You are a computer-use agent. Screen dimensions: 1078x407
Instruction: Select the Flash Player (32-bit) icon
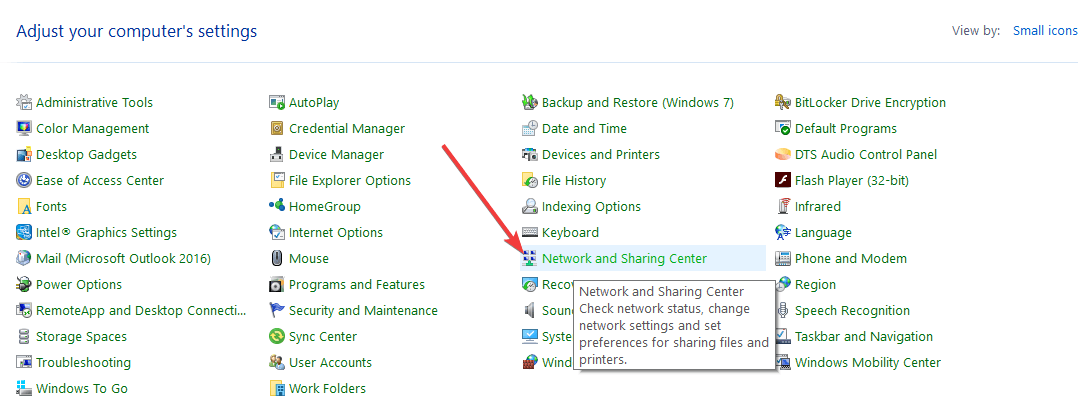(784, 181)
